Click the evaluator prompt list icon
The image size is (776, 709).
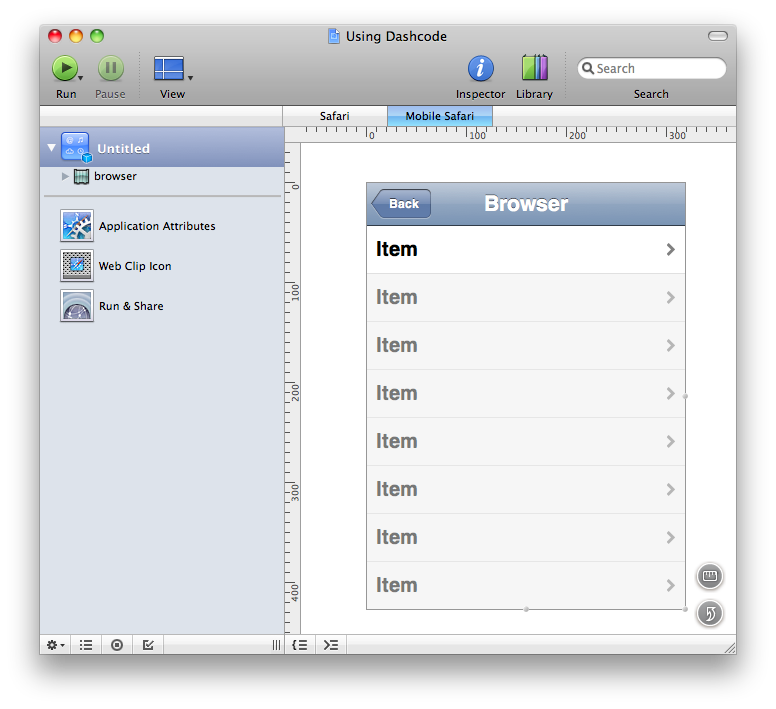[331, 645]
